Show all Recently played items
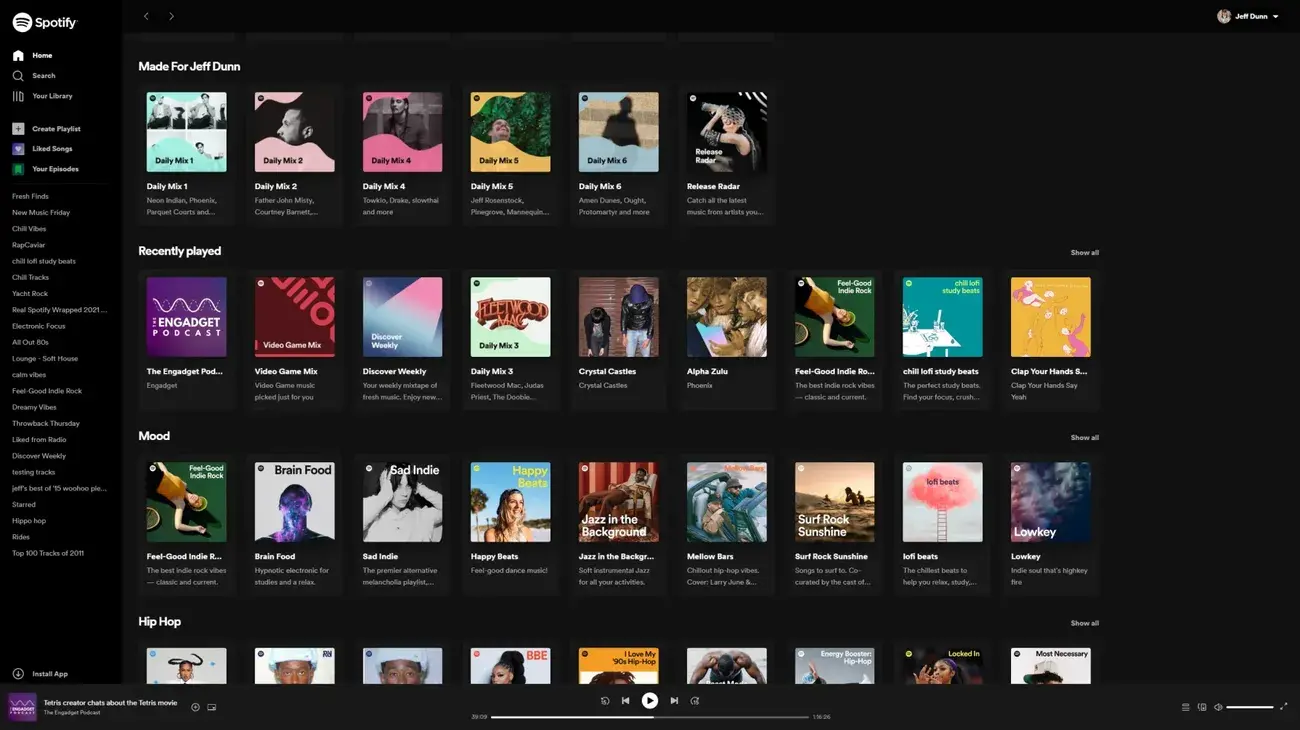The width and height of the screenshot is (1300, 730). 1084,252
